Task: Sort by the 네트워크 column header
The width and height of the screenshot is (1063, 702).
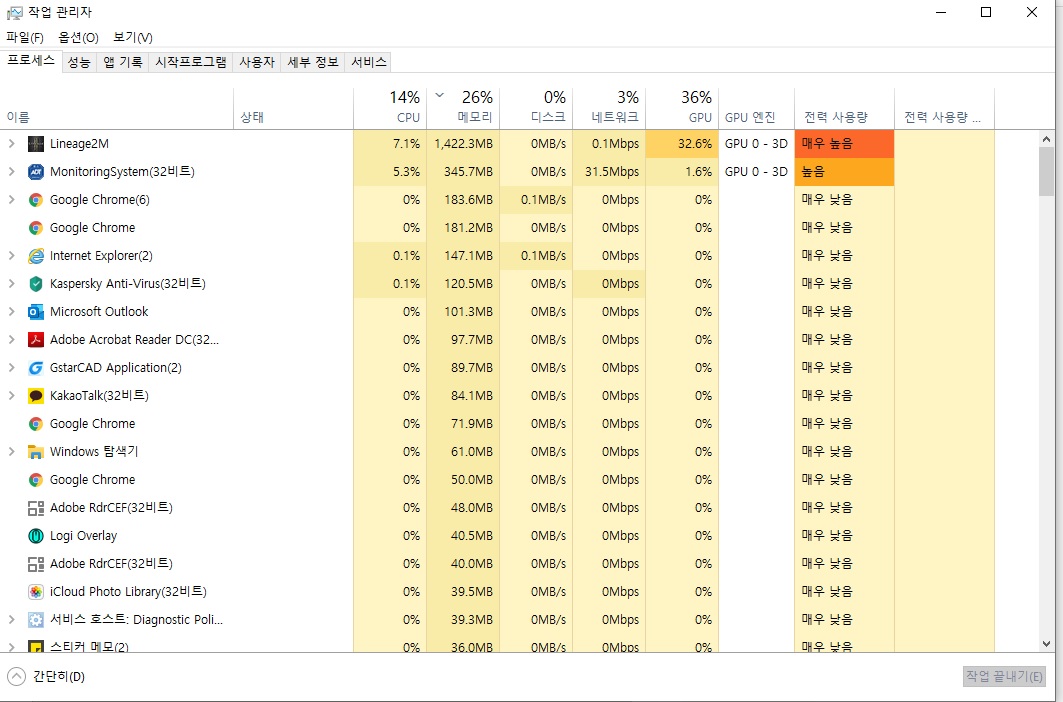Action: pos(609,108)
